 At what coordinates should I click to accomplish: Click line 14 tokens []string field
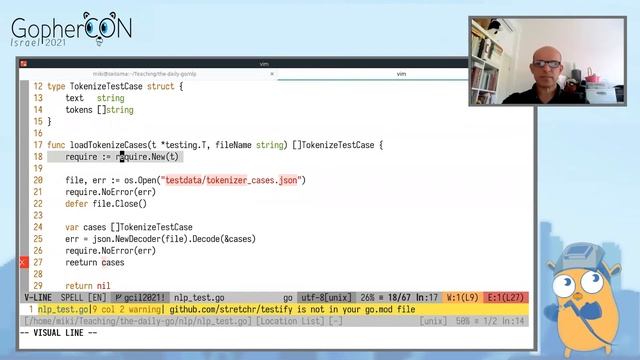click(x=99, y=110)
